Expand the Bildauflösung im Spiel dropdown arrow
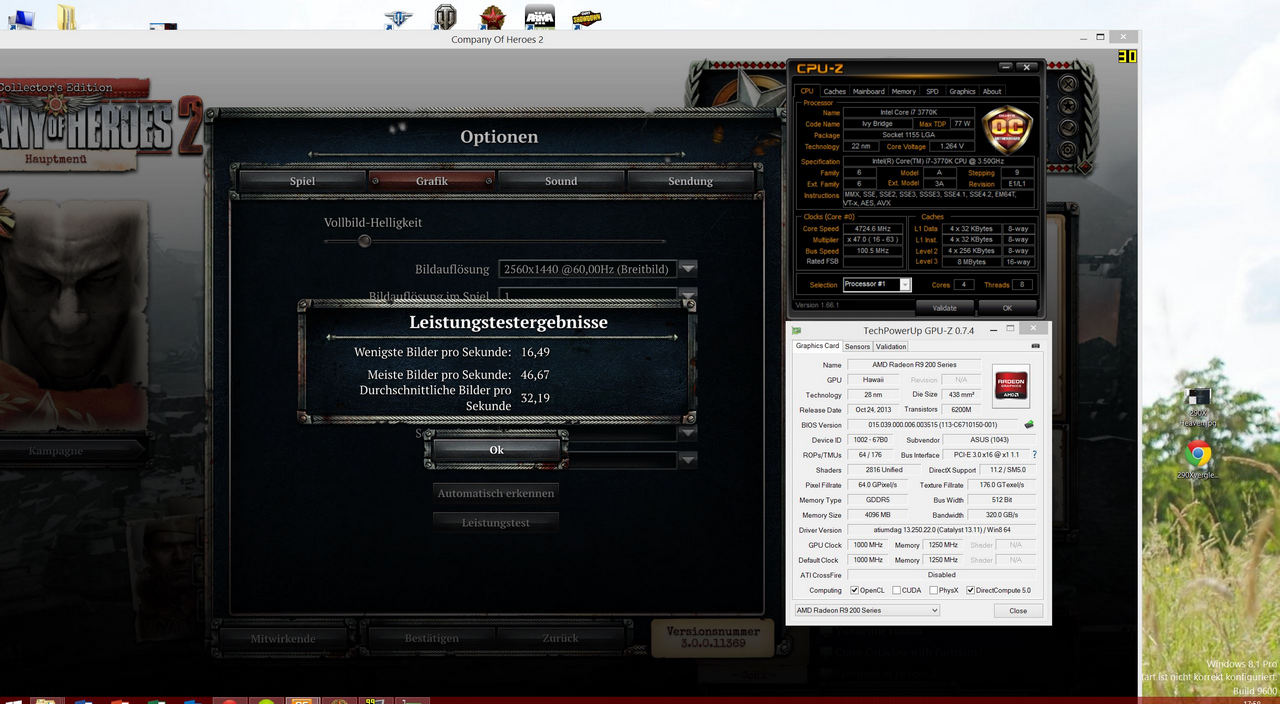Screen dimensions: 1280x704 click(x=688, y=296)
